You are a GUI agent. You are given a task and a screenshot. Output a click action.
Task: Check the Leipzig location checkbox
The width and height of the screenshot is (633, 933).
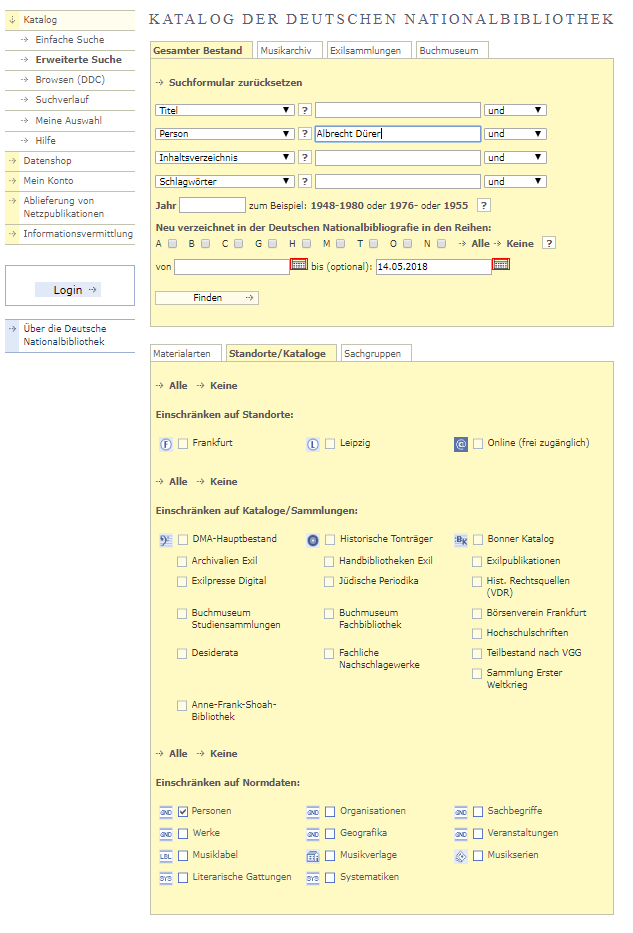pos(330,444)
